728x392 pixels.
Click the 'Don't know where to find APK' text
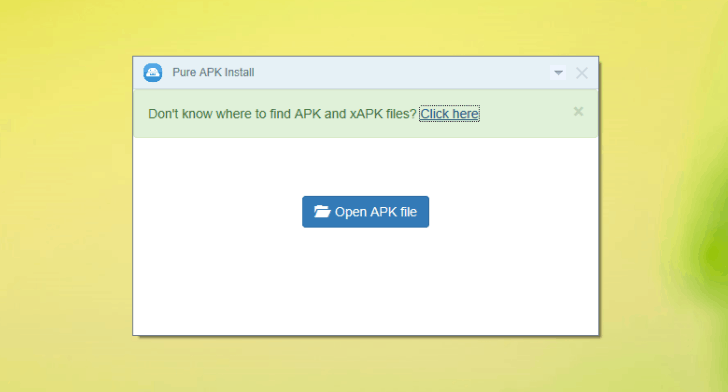tap(282, 114)
